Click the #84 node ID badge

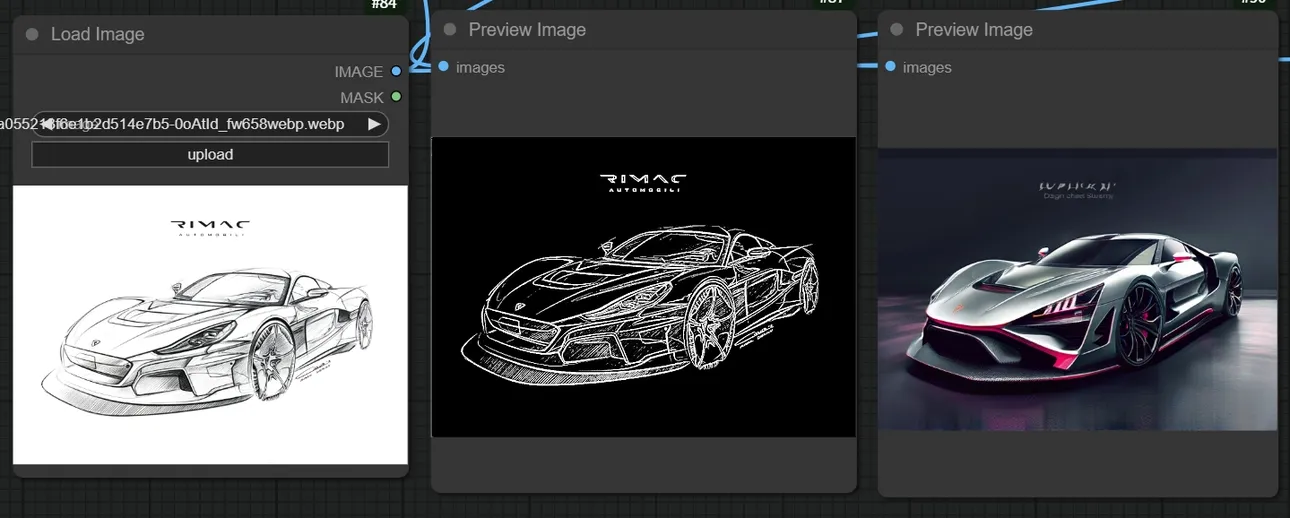click(384, 5)
